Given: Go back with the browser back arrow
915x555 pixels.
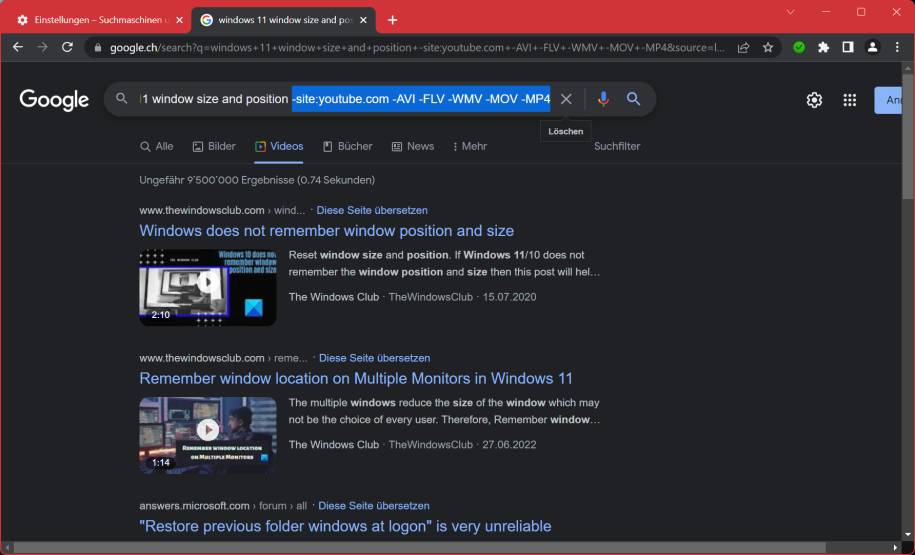Looking at the screenshot, I should (18, 47).
